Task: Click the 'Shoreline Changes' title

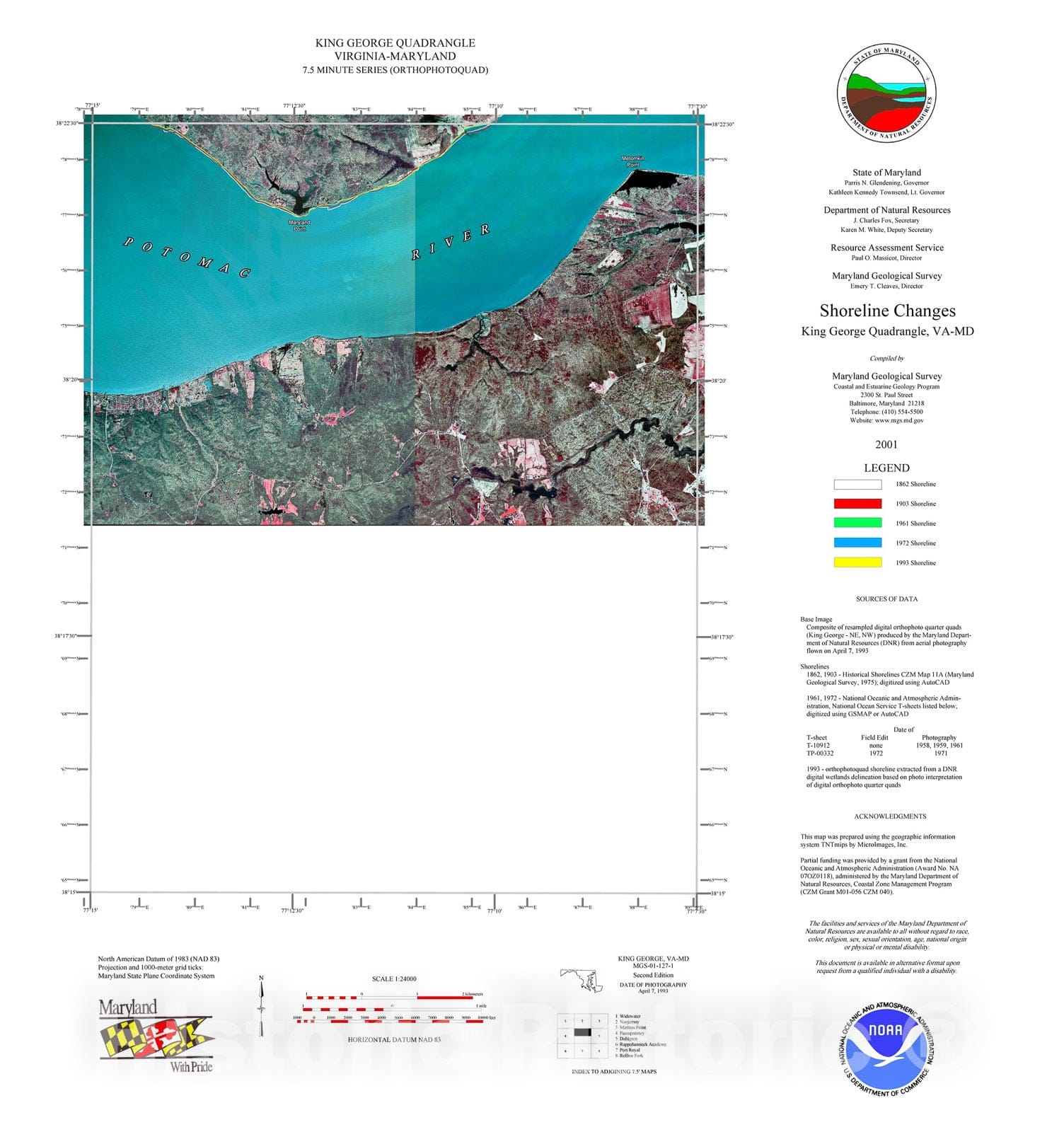Action: (887, 311)
